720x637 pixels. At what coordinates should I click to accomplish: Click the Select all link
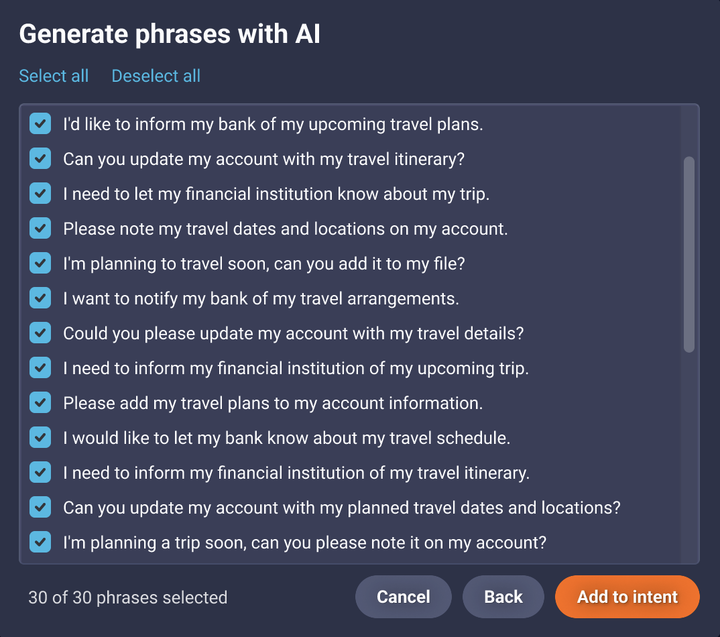(54, 76)
